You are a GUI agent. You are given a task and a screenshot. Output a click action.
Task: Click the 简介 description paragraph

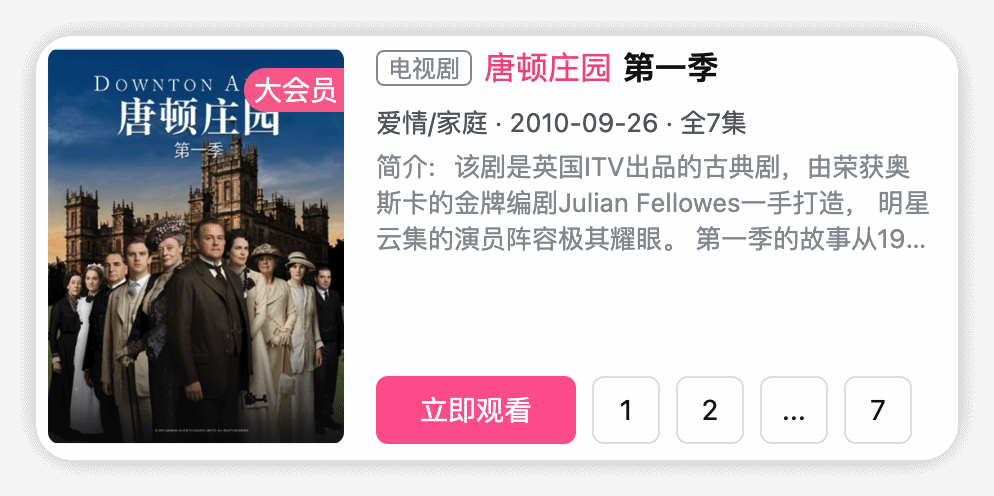(x=653, y=204)
